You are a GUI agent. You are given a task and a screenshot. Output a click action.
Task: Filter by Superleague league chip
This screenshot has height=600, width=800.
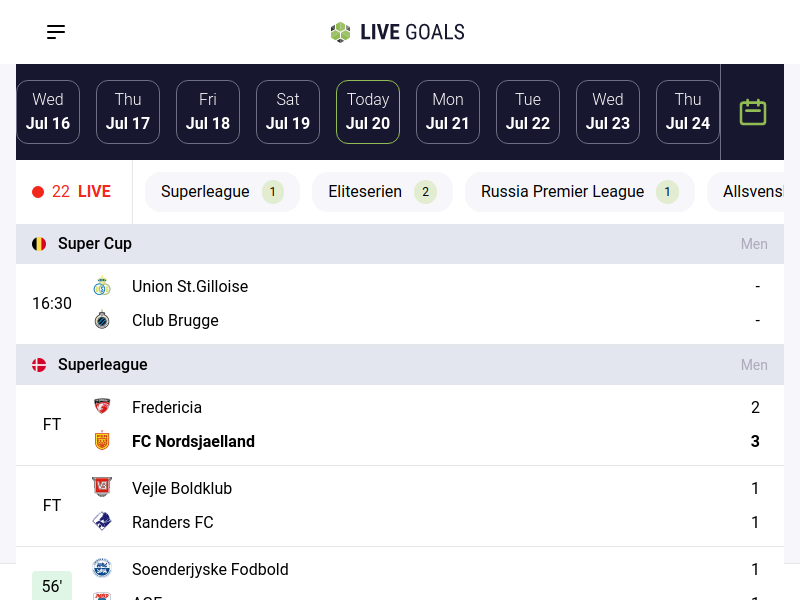coord(222,192)
